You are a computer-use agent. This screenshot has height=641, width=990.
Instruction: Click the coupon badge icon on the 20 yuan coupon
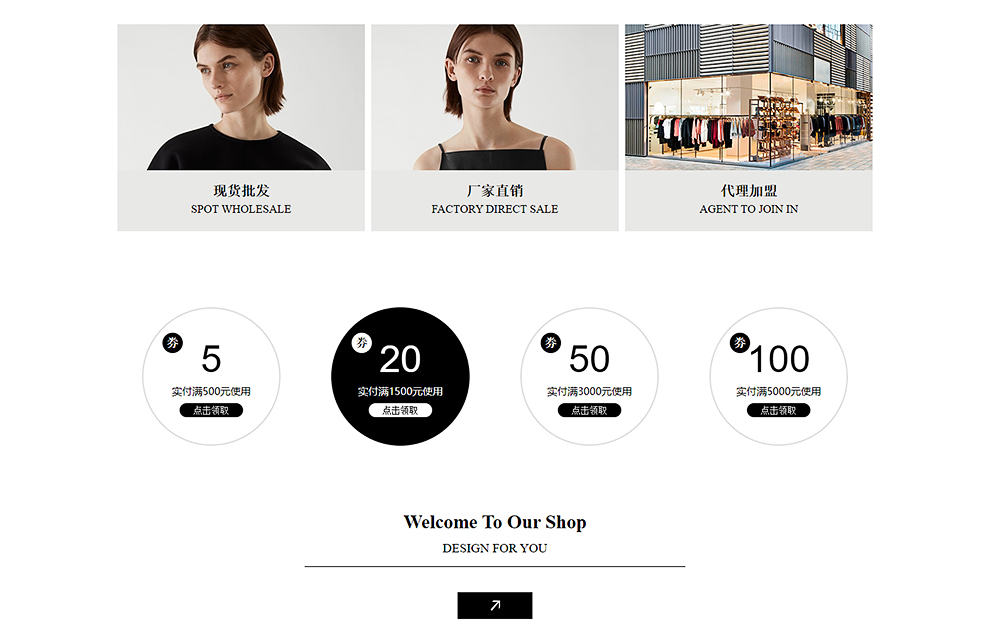coord(362,343)
